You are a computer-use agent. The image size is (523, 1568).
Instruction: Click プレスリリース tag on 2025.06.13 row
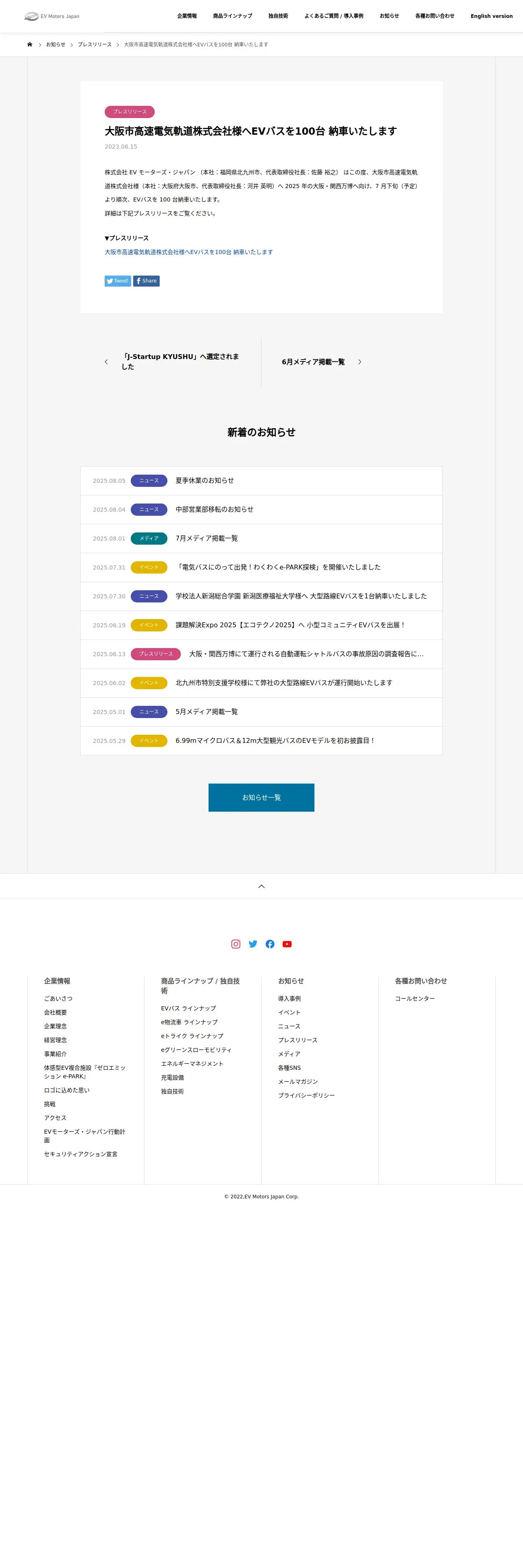156,654
